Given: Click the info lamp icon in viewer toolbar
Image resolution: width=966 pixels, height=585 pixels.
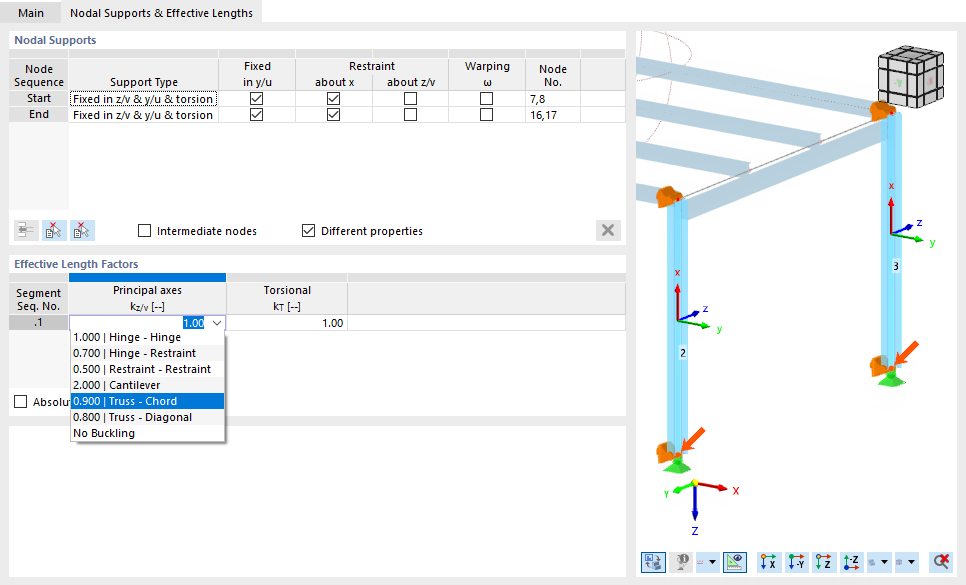Looking at the screenshot, I should [682, 562].
